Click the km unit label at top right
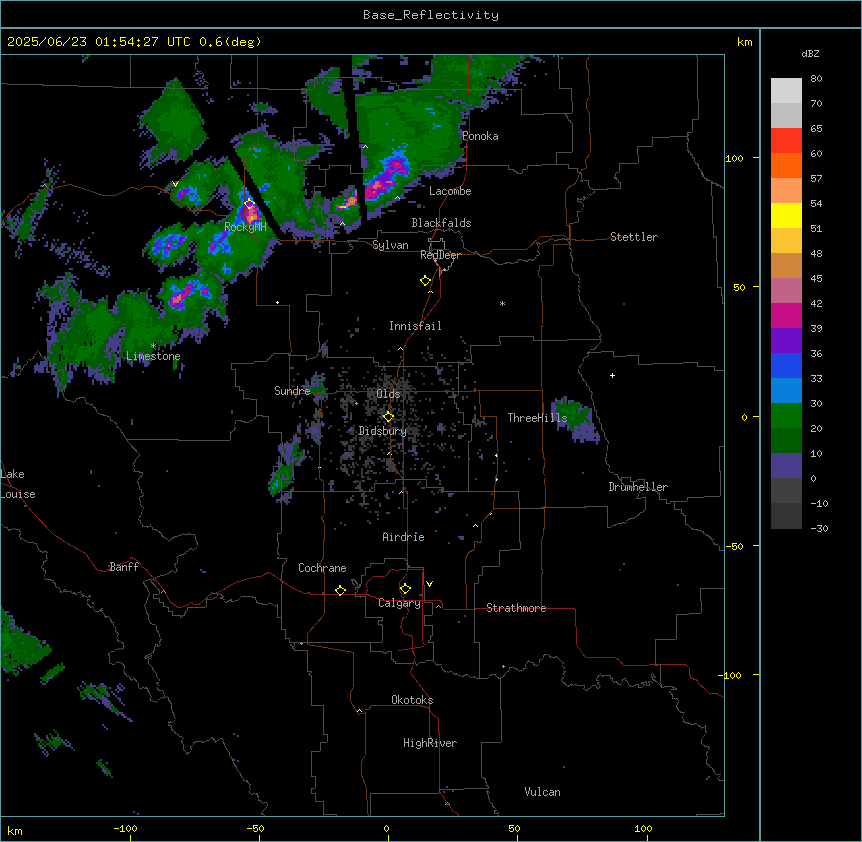 click(x=744, y=42)
